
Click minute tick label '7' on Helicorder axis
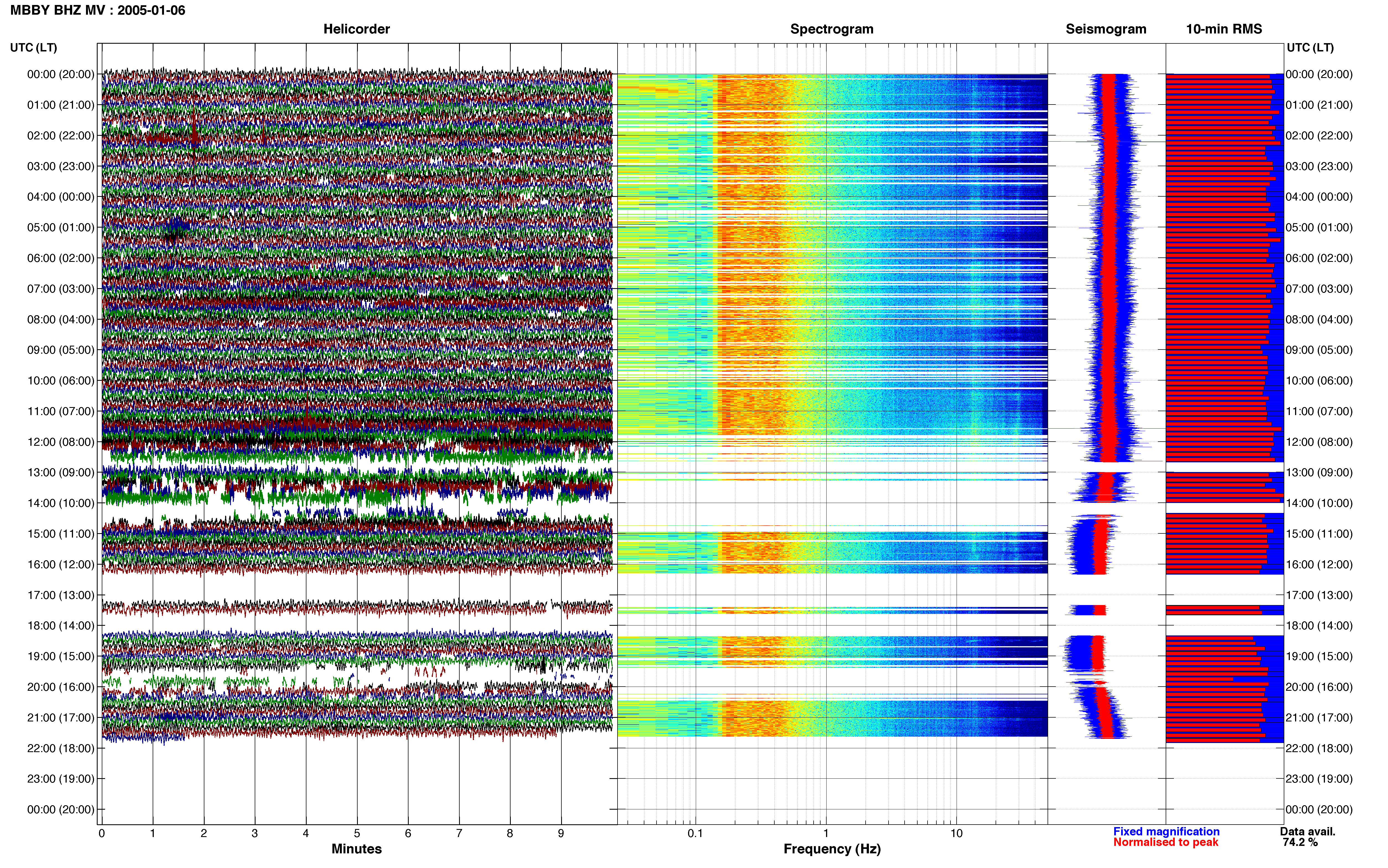pyautogui.click(x=459, y=833)
